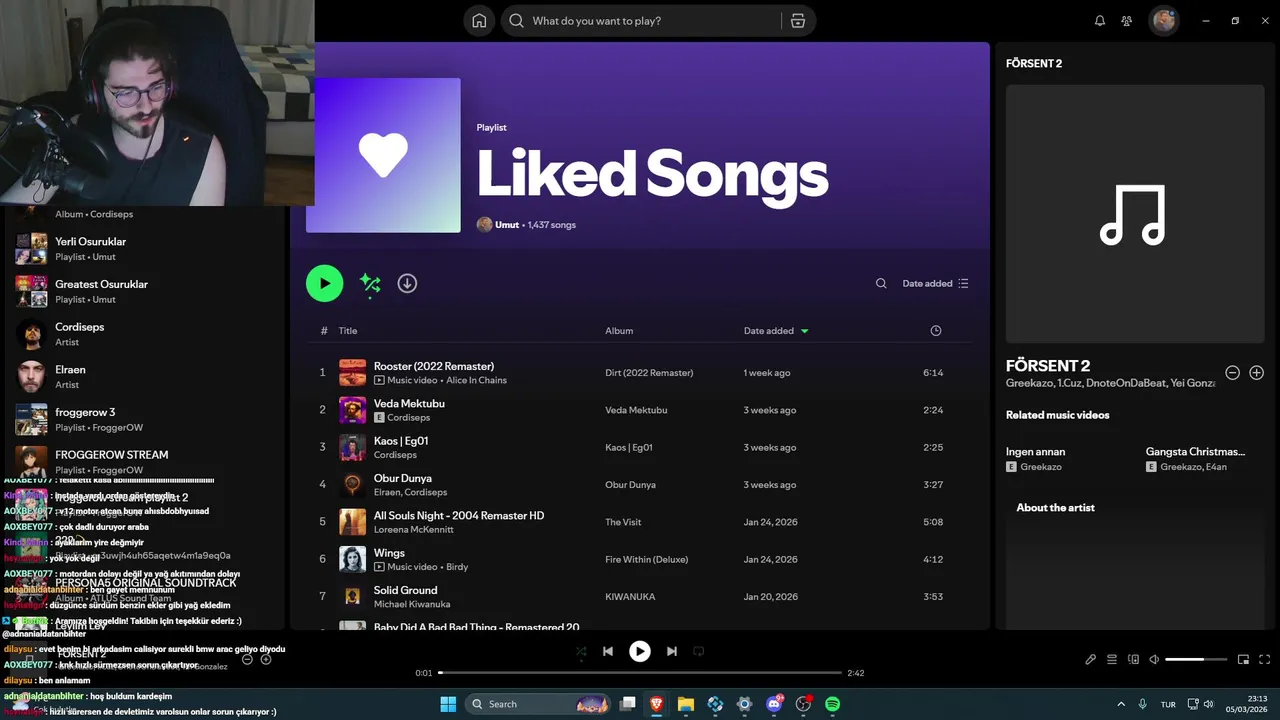Image resolution: width=1280 pixels, height=720 pixels.
Task: Mute with the volume speaker icon
Action: (1154, 659)
